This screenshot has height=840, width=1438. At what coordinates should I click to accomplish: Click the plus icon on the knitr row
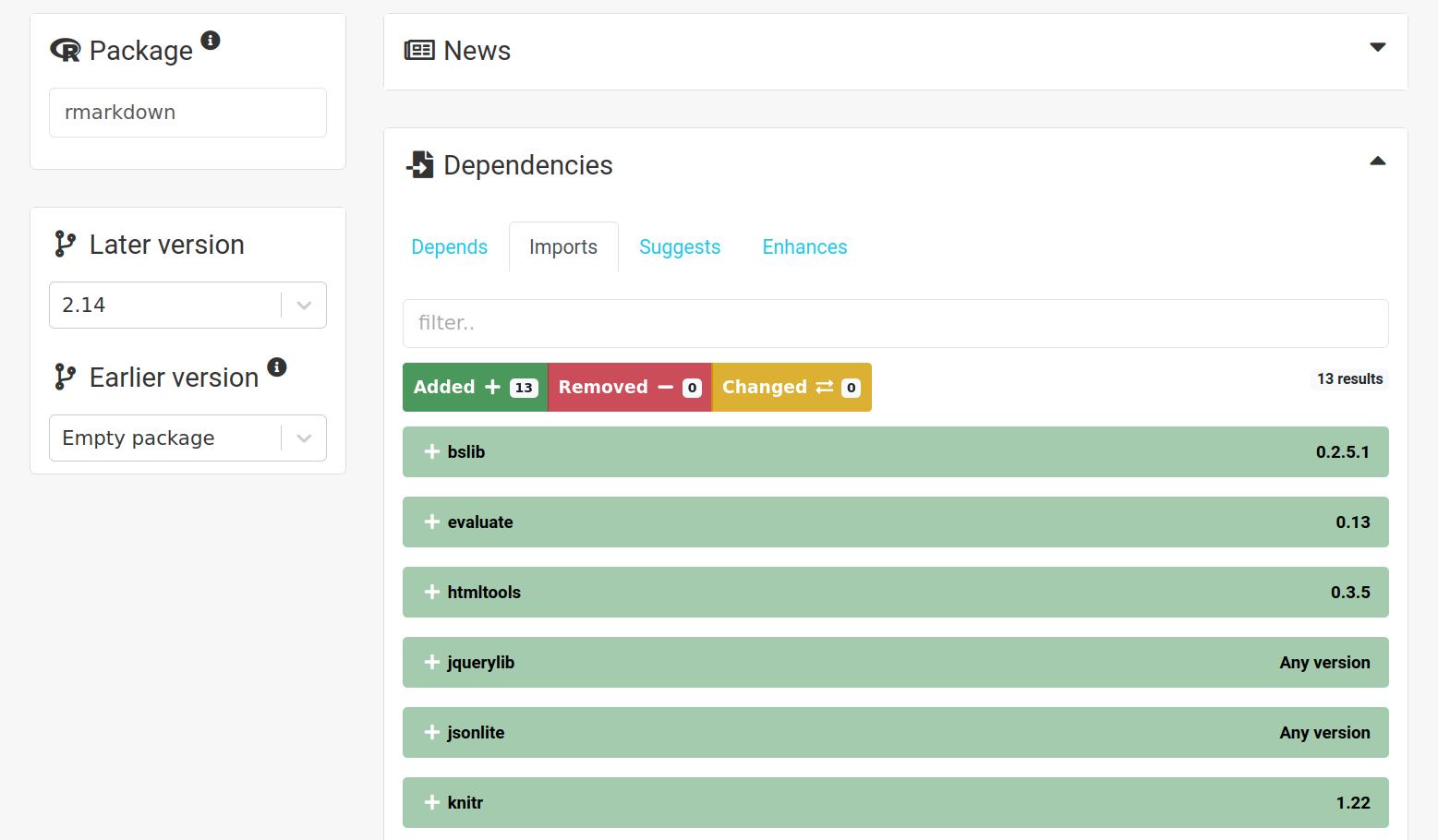coord(431,802)
